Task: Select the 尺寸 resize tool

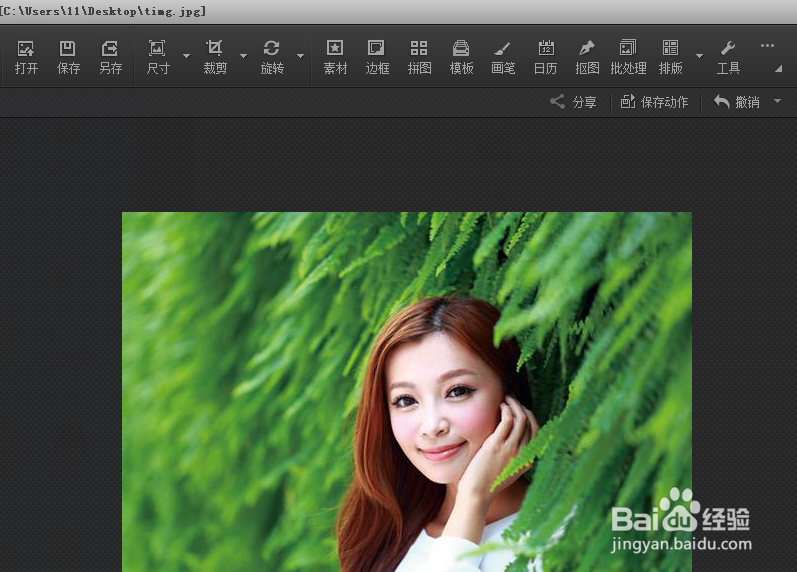Action: pos(158,57)
